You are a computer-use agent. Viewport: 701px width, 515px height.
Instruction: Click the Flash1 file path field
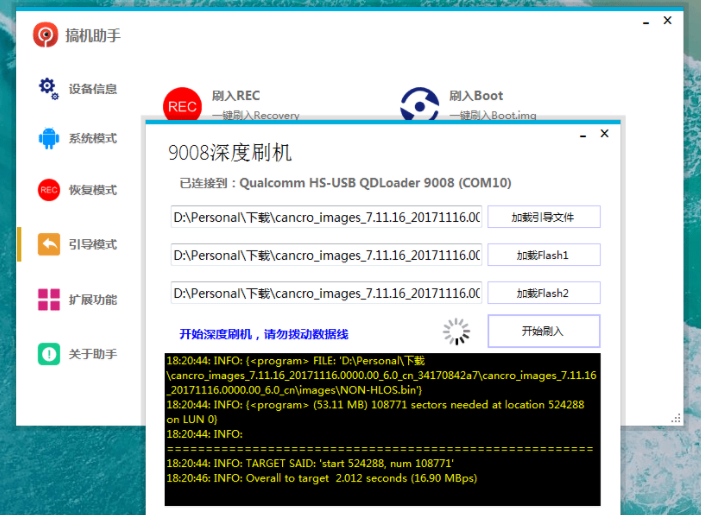326,255
